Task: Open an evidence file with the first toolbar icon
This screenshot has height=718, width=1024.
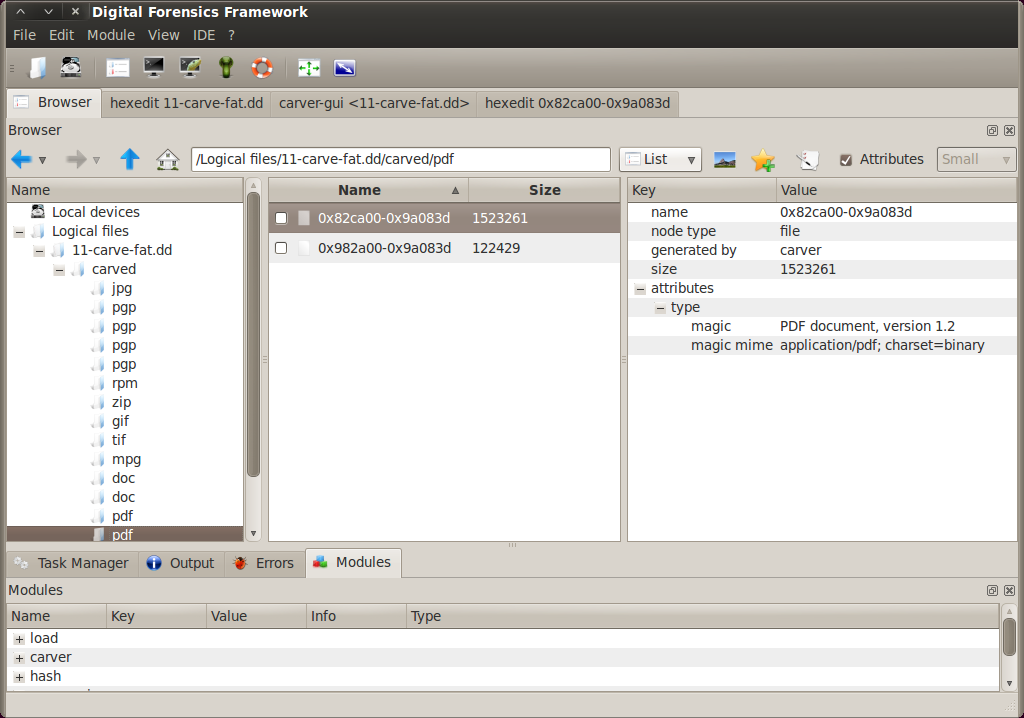Action: [x=39, y=67]
